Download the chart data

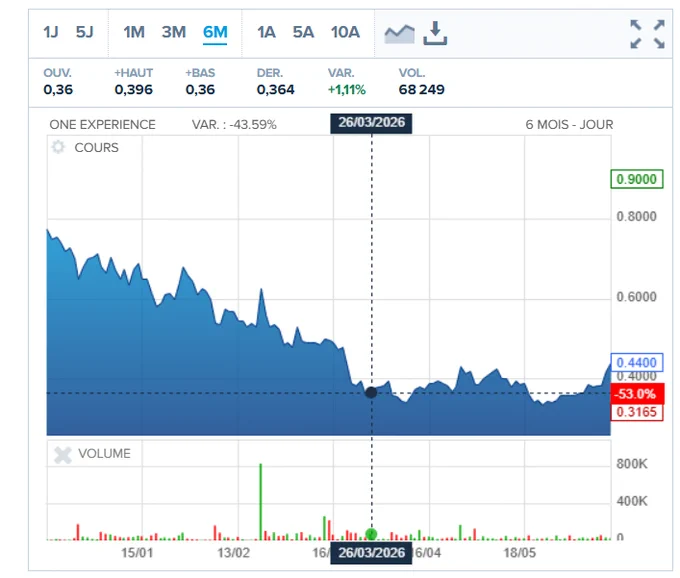[435, 33]
